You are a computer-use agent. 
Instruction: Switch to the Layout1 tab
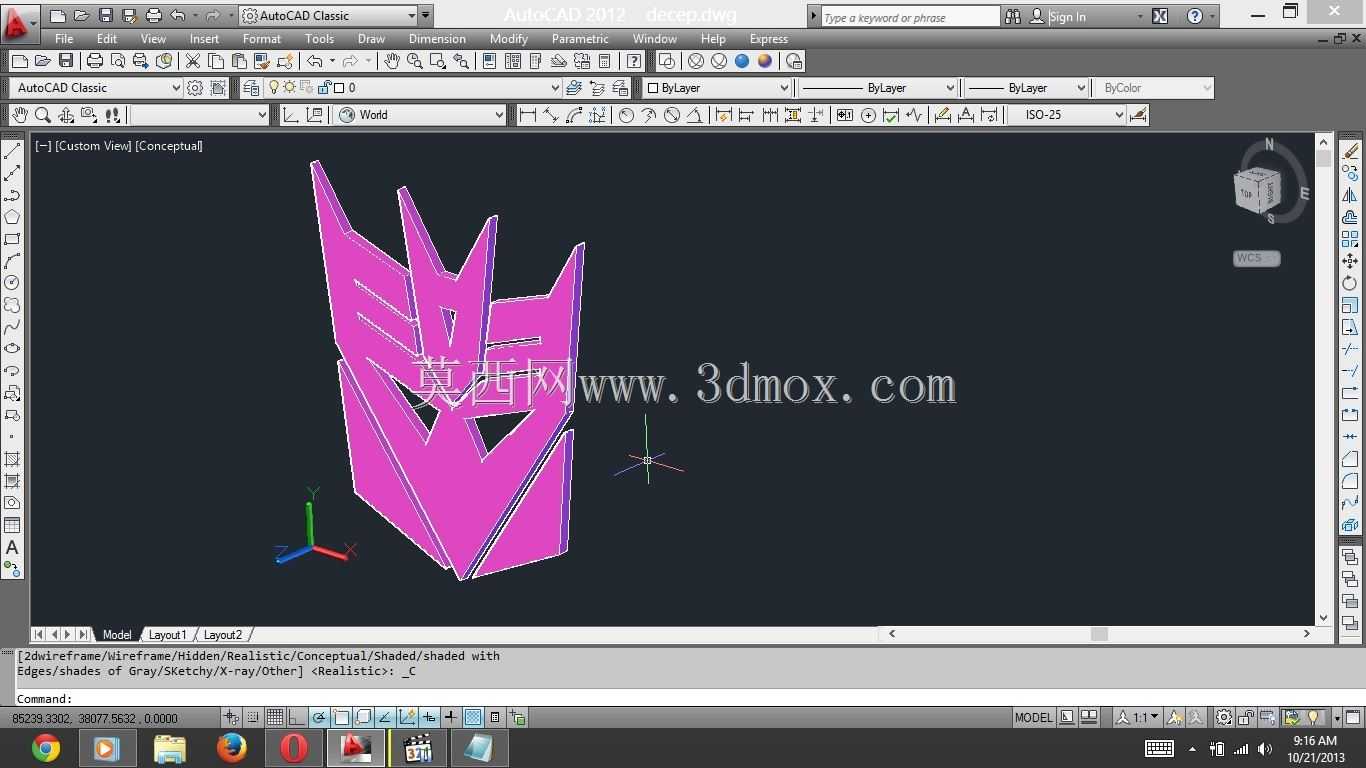tap(167, 635)
